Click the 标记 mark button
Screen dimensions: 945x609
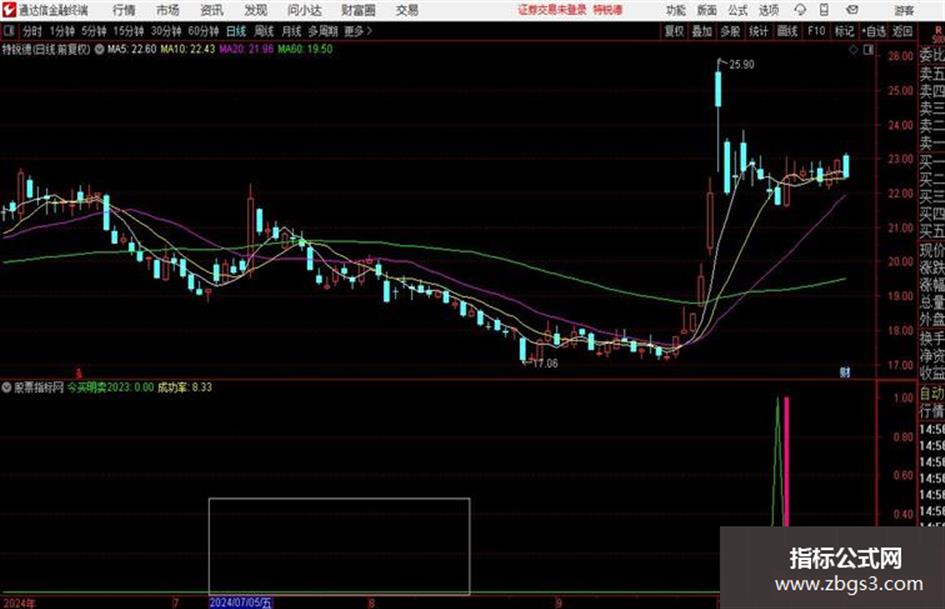coord(844,31)
